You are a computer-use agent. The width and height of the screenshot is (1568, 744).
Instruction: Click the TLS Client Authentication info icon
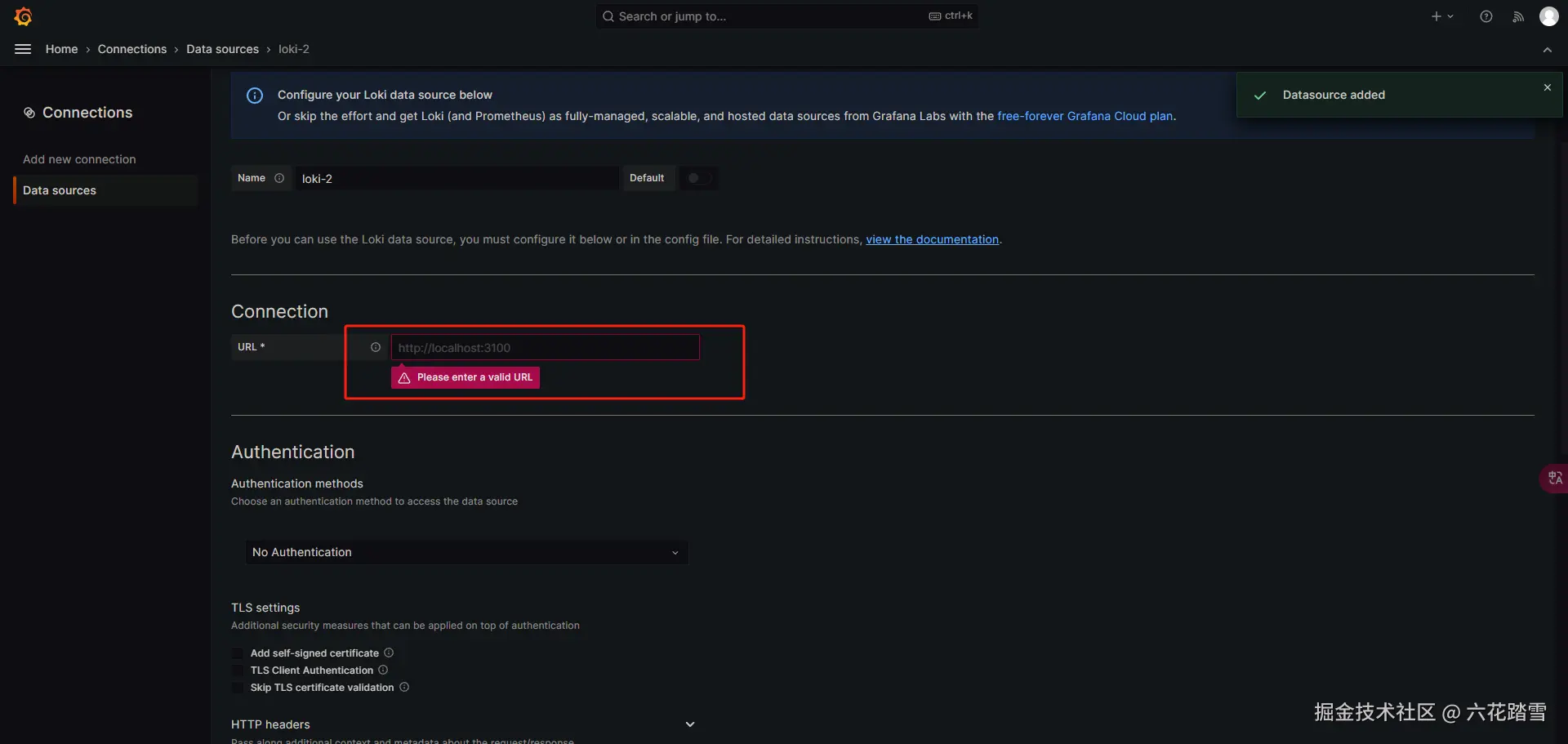point(383,670)
